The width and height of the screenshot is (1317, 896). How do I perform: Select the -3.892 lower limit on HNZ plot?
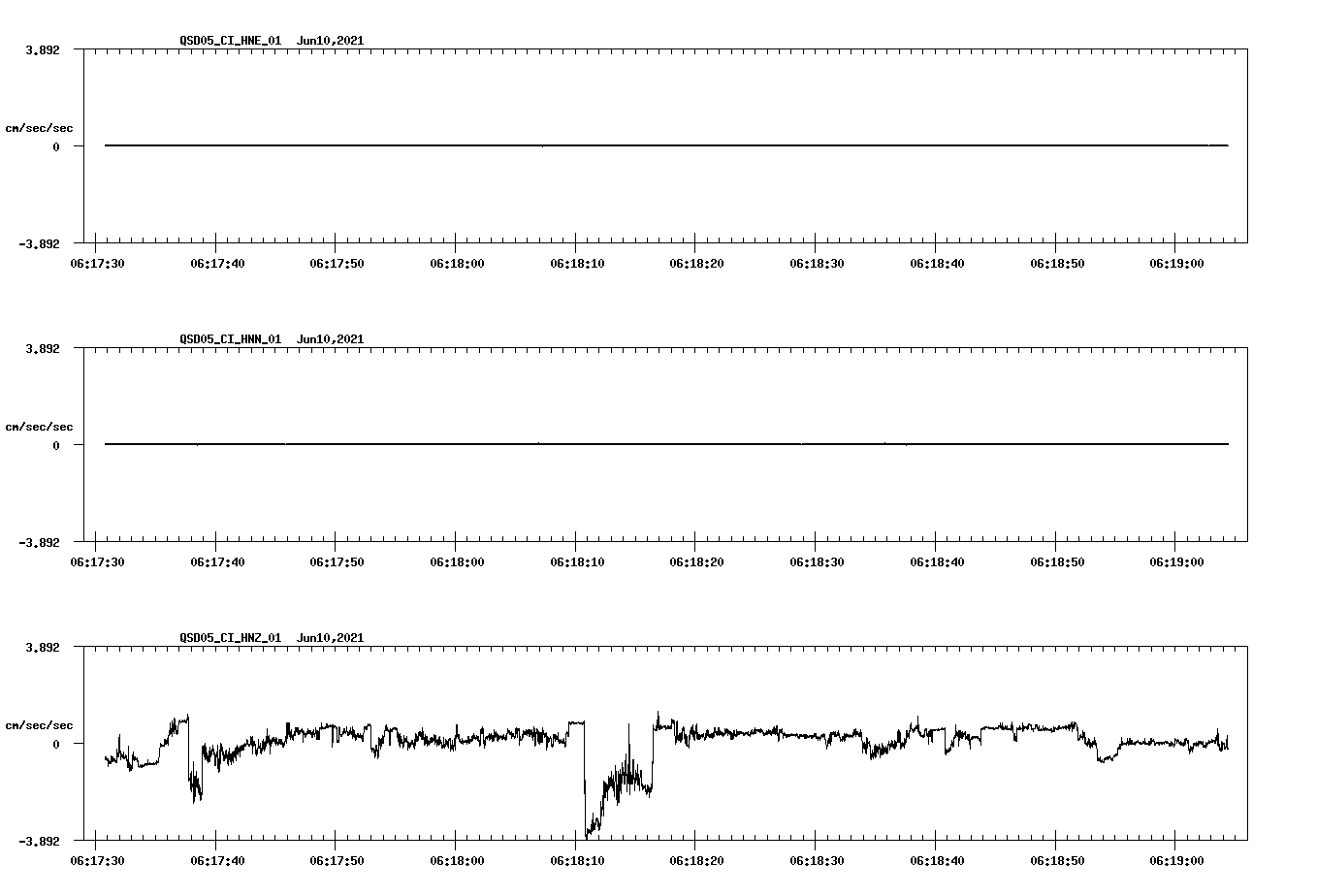[x=39, y=841]
